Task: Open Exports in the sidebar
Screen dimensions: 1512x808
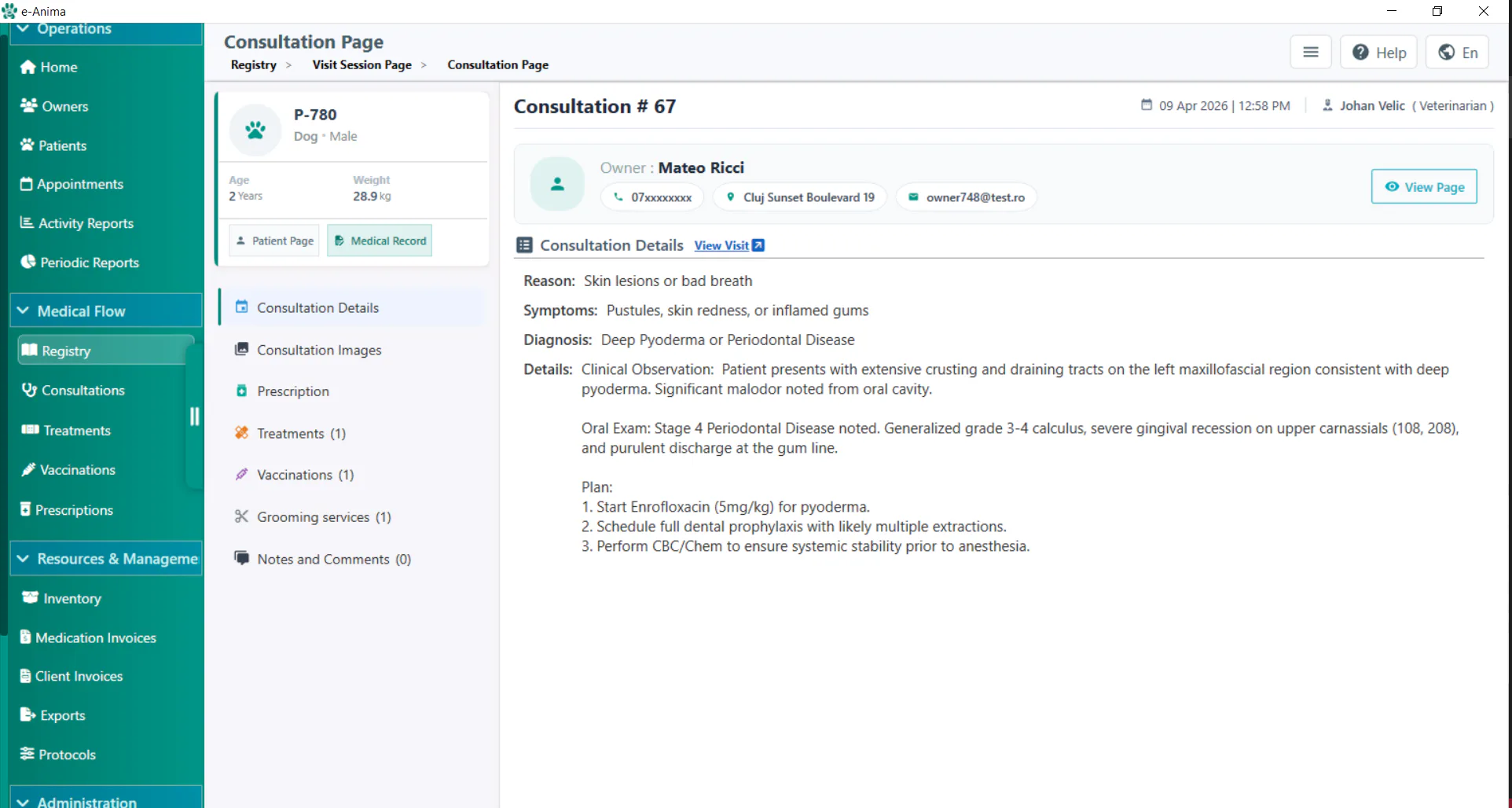Action: point(53,715)
